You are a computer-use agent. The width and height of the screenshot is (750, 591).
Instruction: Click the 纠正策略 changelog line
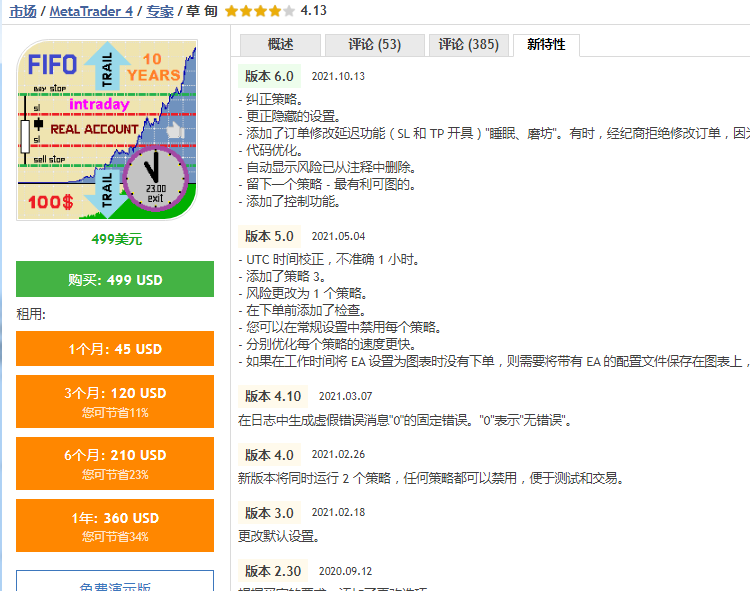pos(271,99)
